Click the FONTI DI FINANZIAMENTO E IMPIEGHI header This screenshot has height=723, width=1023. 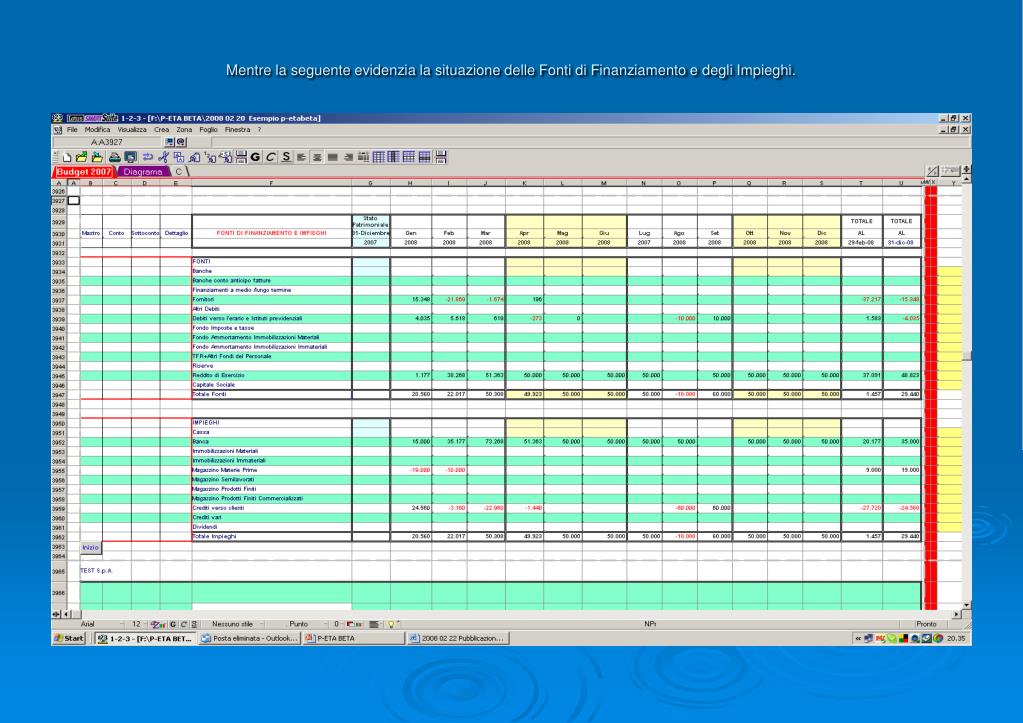(271, 233)
